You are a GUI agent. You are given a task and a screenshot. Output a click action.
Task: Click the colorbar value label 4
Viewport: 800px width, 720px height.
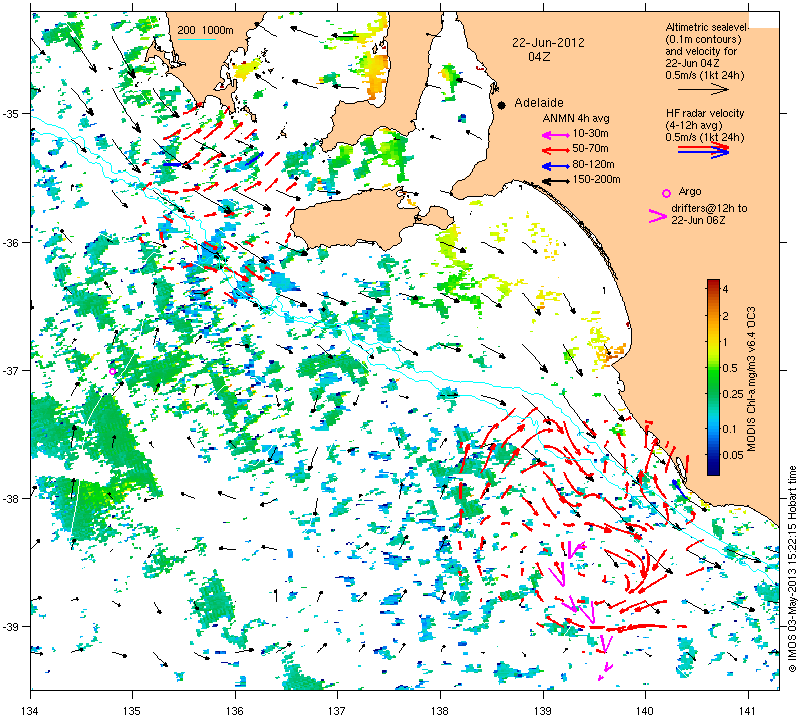pos(726,289)
